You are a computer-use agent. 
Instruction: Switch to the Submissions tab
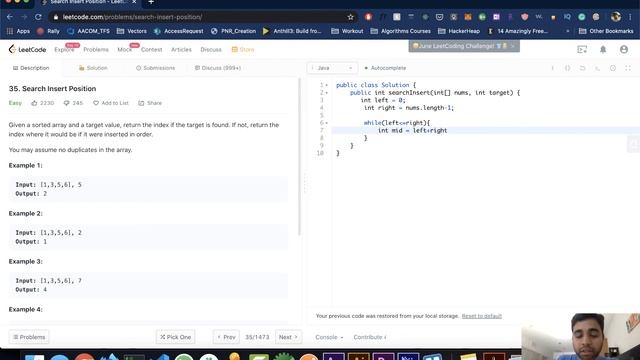coord(156,68)
